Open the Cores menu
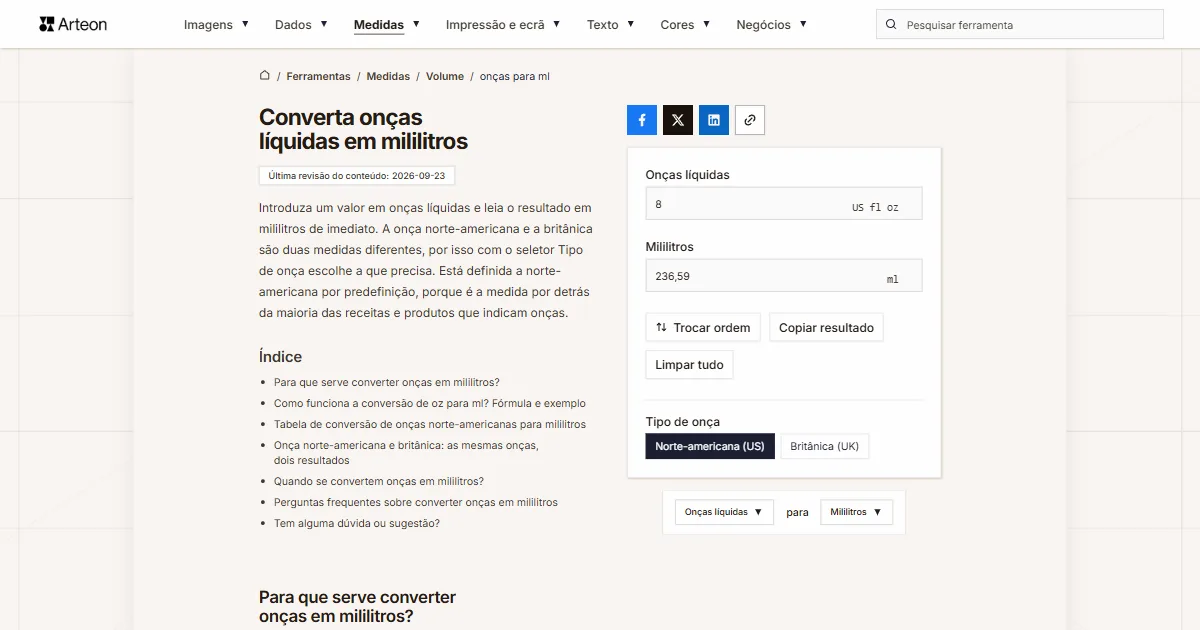The width and height of the screenshot is (1200, 630). click(x=685, y=25)
